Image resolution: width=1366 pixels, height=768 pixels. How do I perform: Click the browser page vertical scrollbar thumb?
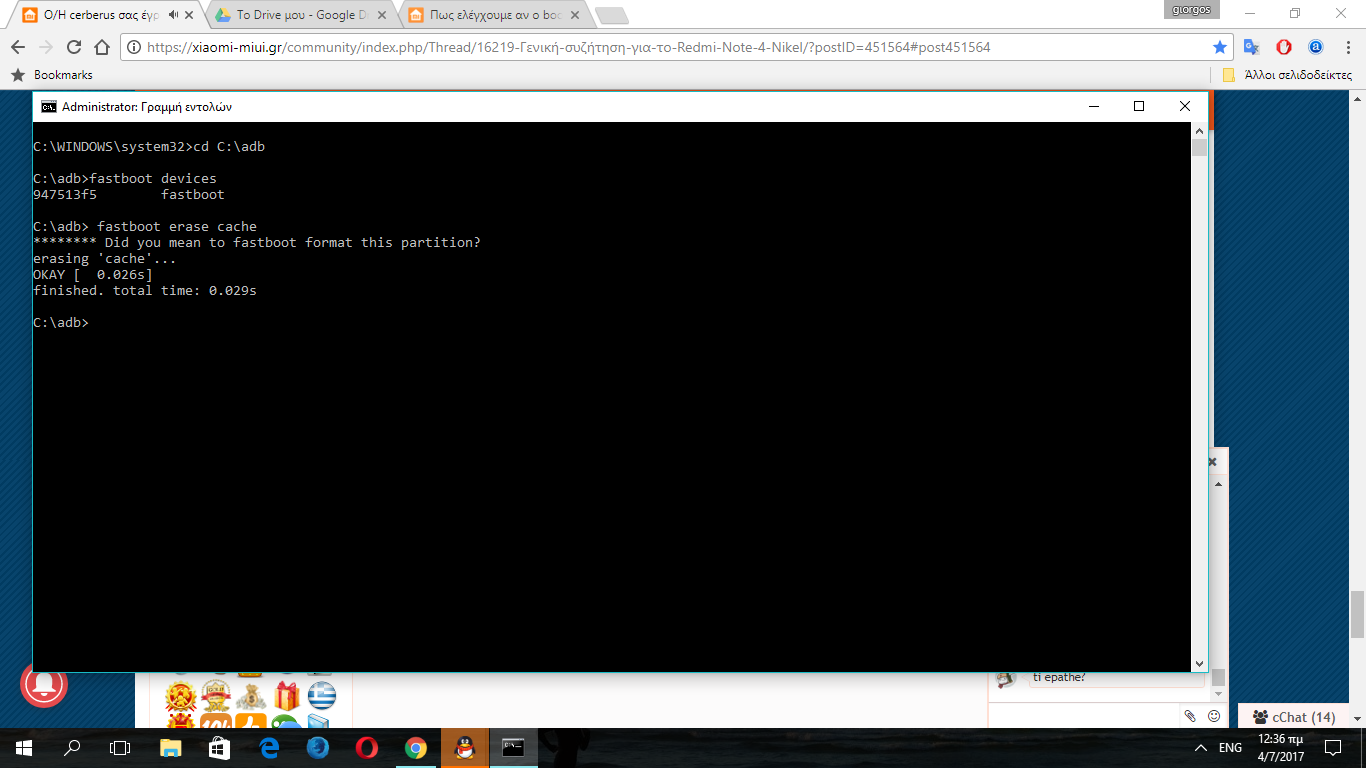point(1357,614)
